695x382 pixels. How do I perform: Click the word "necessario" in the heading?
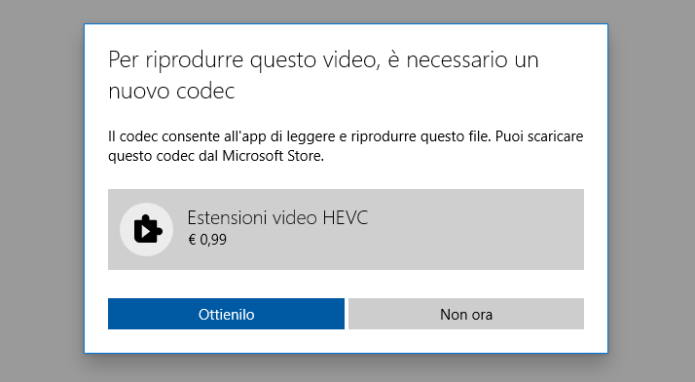click(457, 60)
